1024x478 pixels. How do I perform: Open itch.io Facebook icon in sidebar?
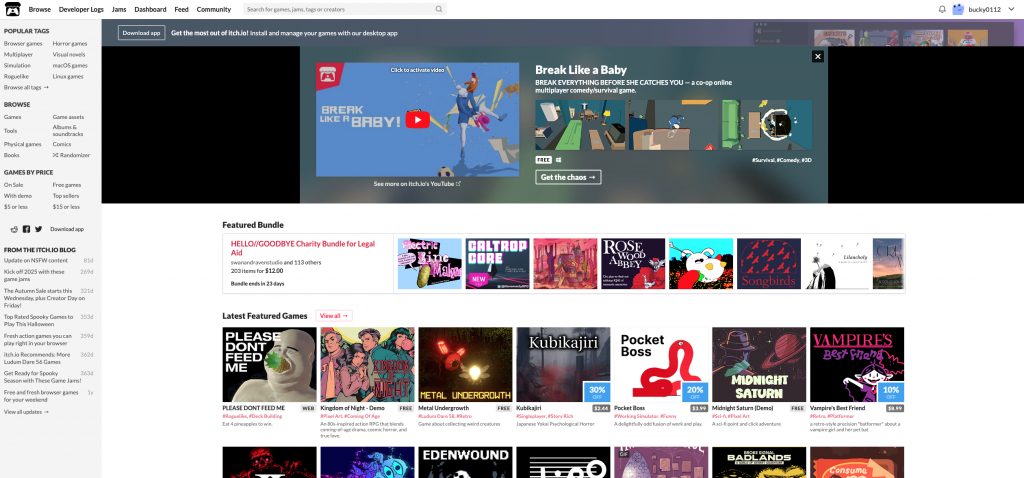tap(26, 229)
